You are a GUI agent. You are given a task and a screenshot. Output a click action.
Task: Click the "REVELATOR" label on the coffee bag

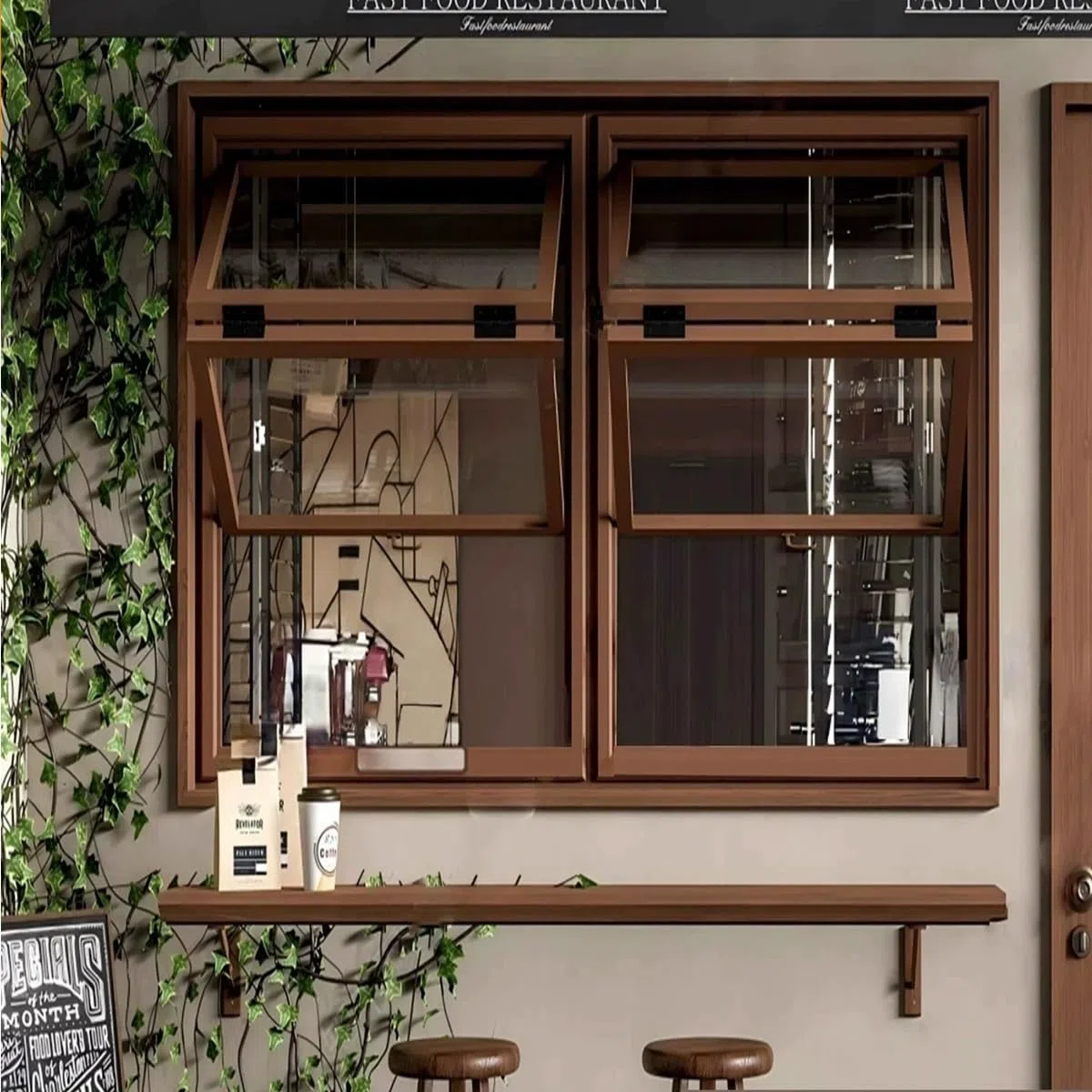coord(248,824)
